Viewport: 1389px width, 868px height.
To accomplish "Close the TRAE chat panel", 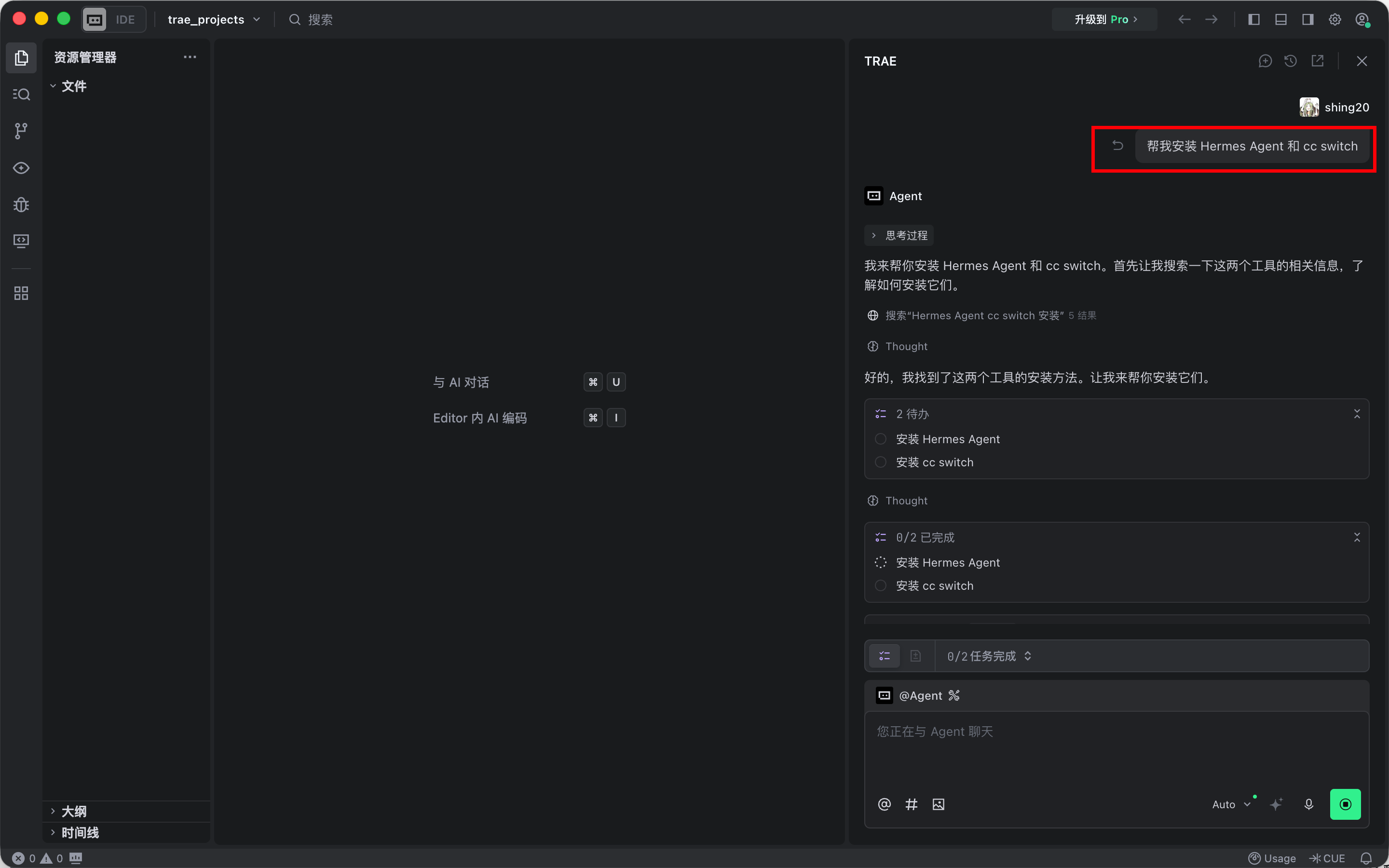I will click(1362, 61).
